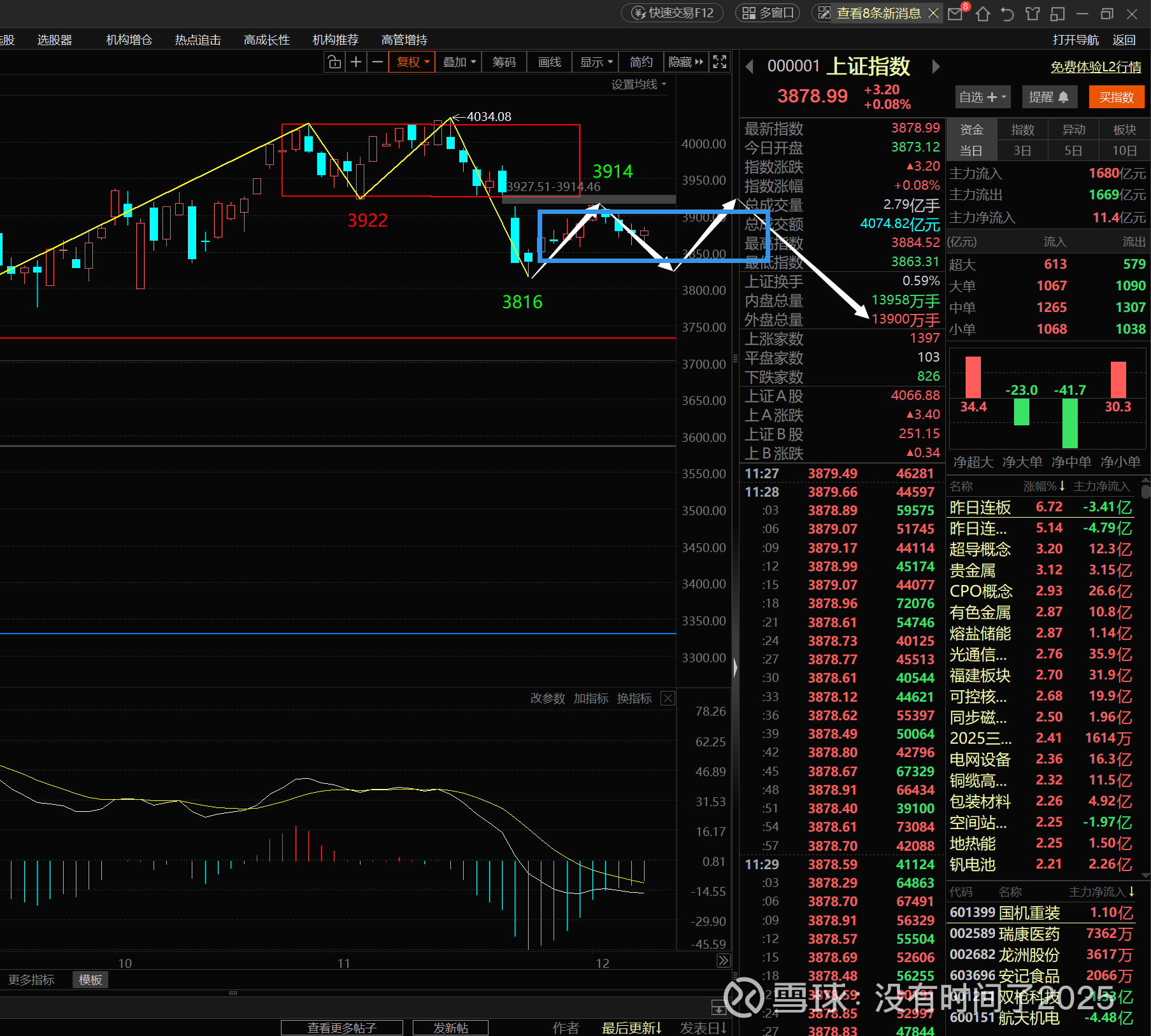Image resolution: width=1151 pixels, height=1036 pixels.
Task: Open 高成长性 menu
Action: pyautogui.click(x=267, y=40)
